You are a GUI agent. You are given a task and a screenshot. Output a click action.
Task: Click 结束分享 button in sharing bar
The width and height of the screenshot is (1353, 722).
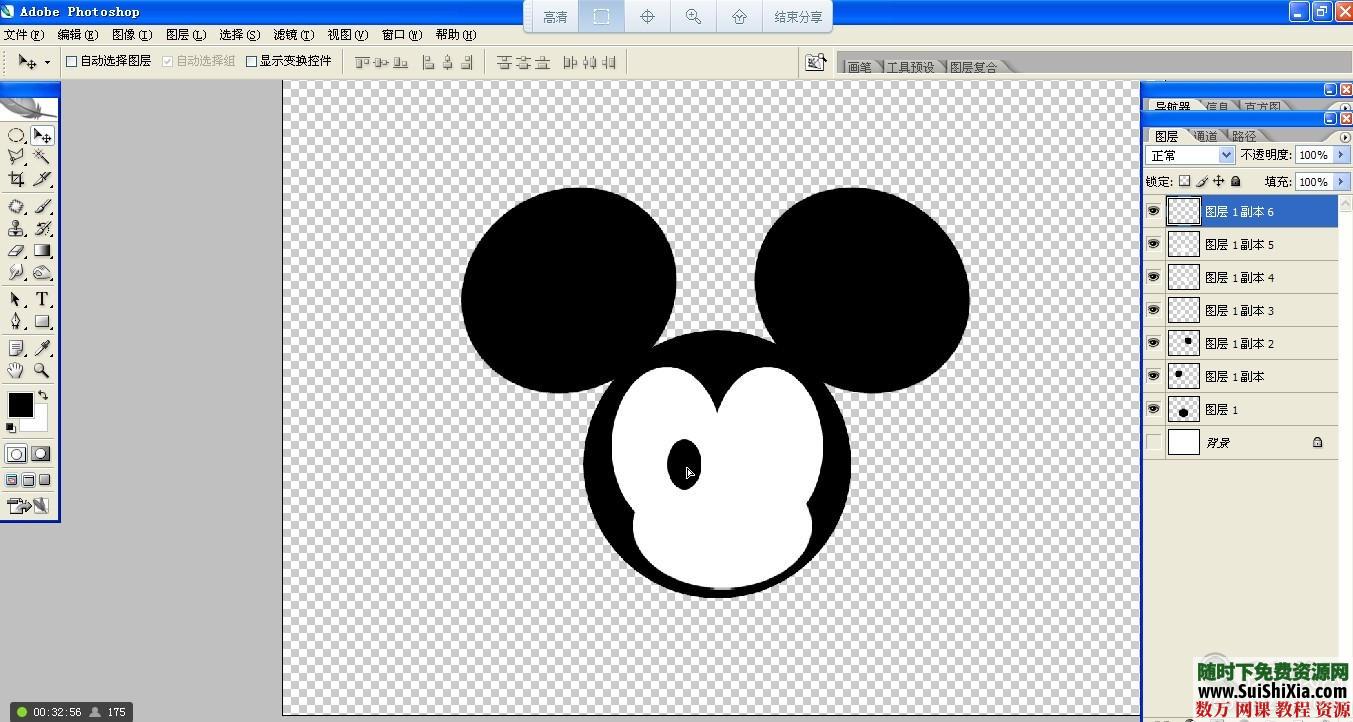[798, 16]
